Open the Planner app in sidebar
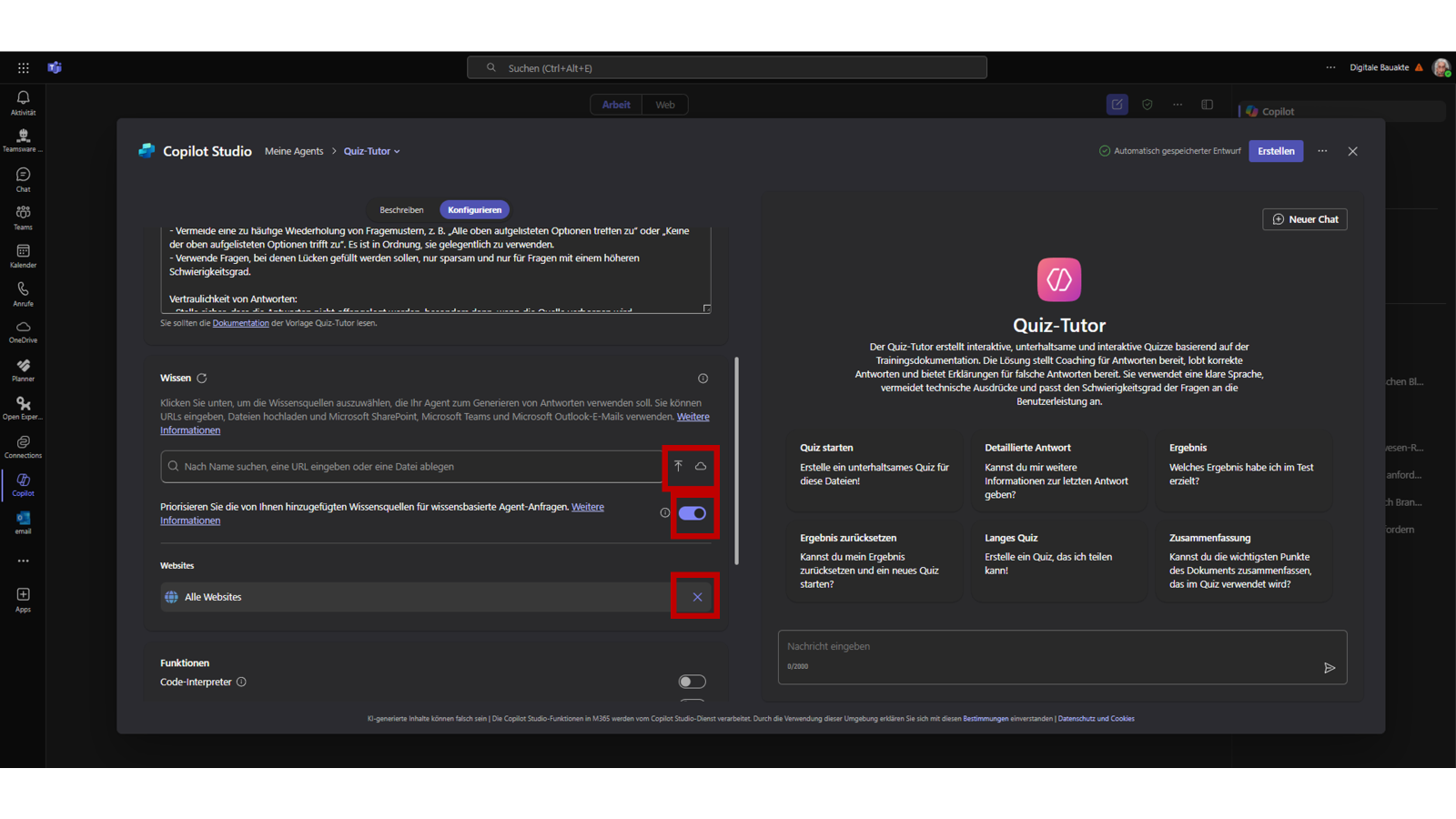The height and width of the screenshot is (819, 1456). click(x=23, y=369)
